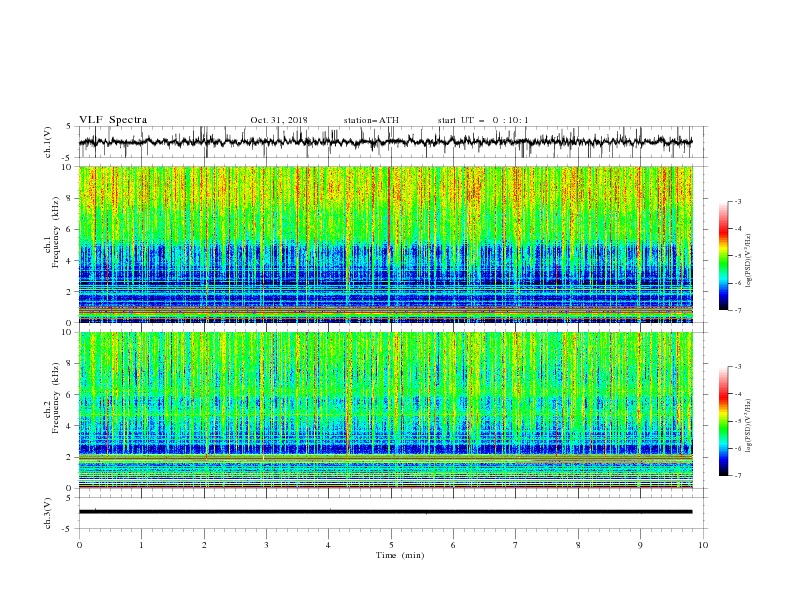Click the "-3" tick on lower colorbar

[738, 367]
